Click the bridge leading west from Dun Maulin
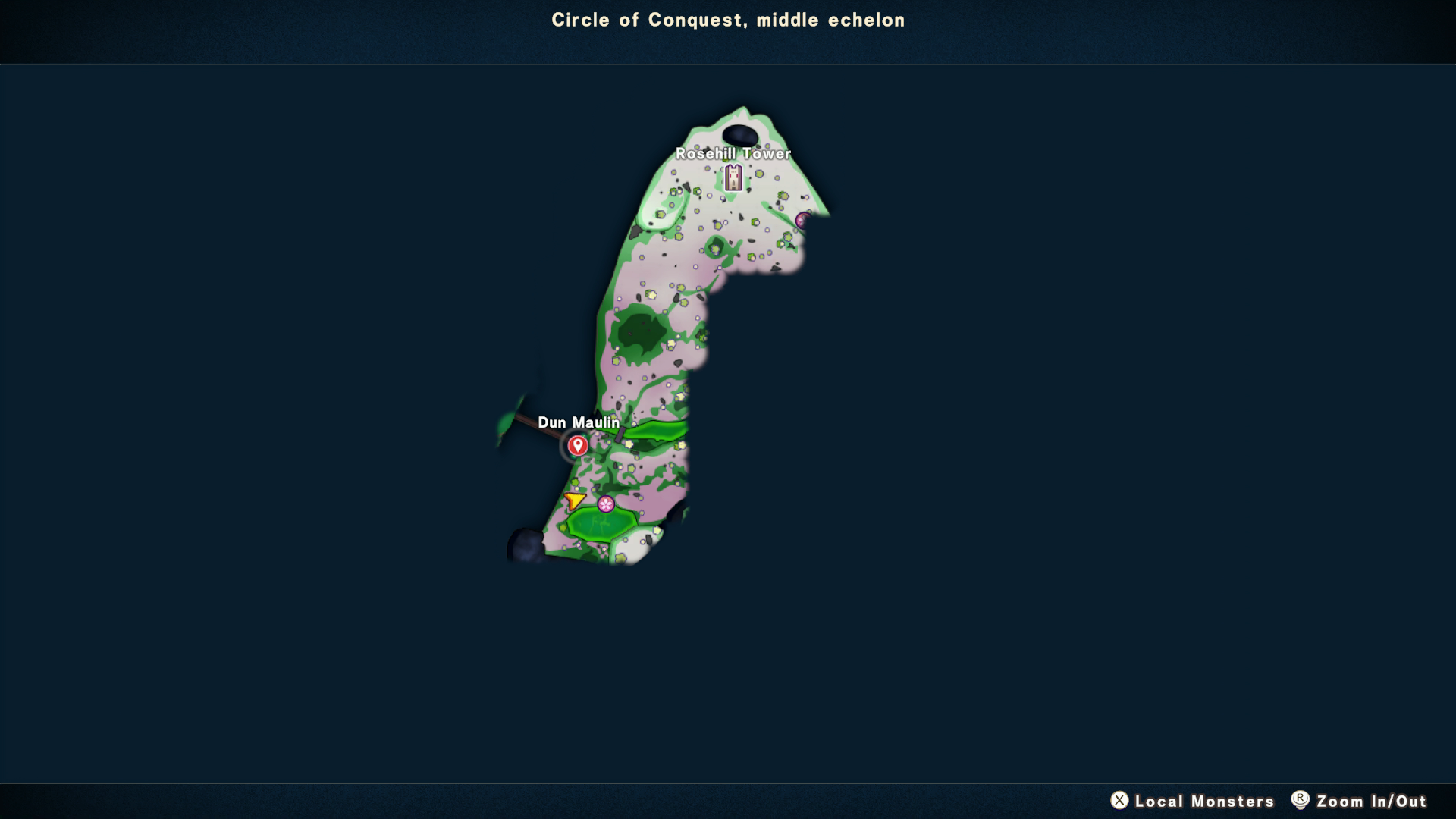Screen dimensions: 1456x819 (538, 426)
